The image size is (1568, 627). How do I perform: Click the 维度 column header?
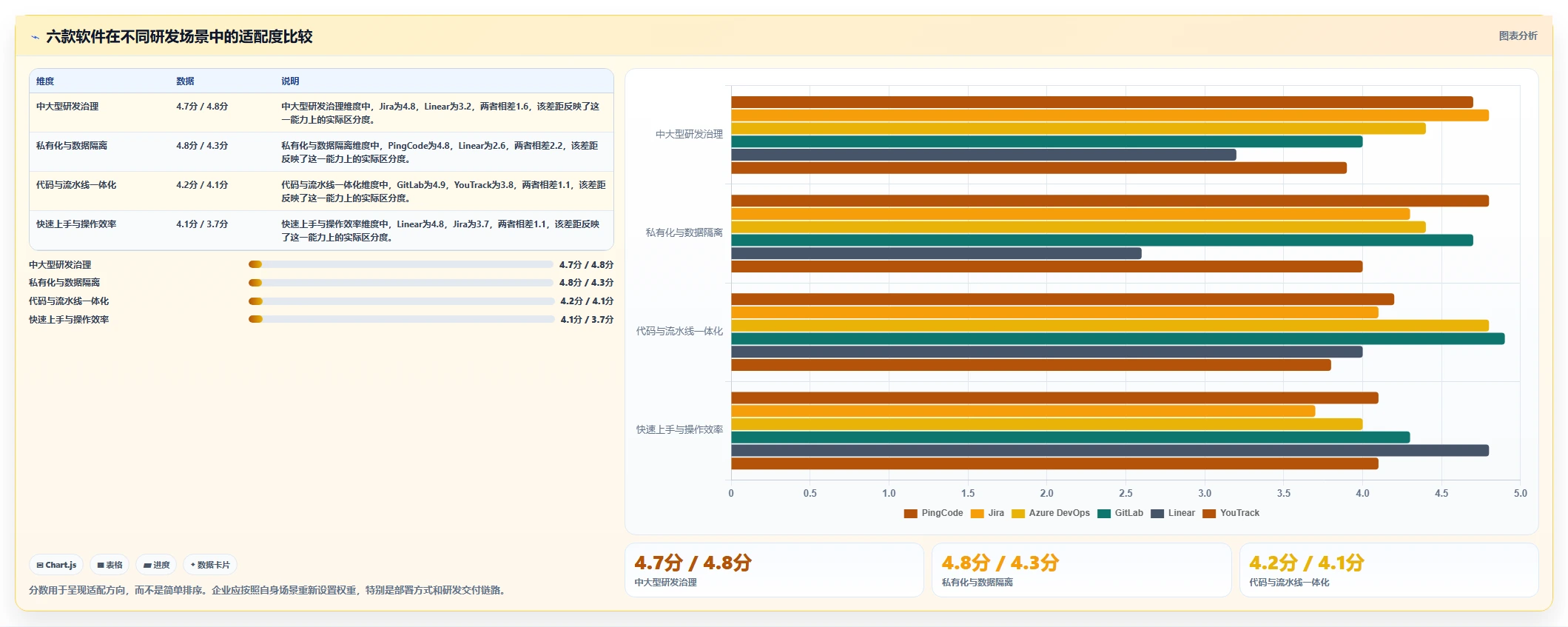click(x=45, y=81)
